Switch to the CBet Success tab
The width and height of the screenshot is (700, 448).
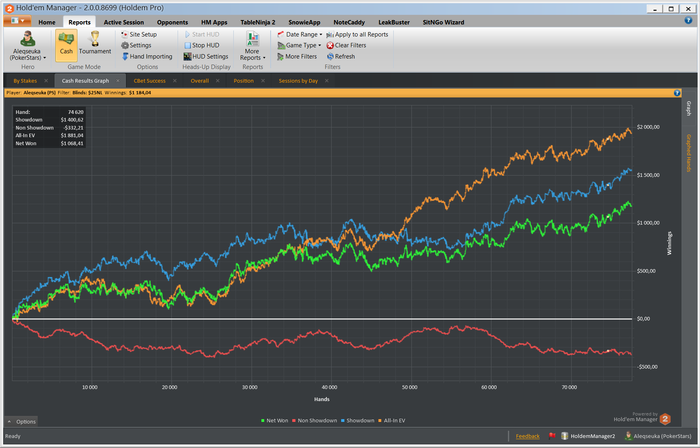150,81
